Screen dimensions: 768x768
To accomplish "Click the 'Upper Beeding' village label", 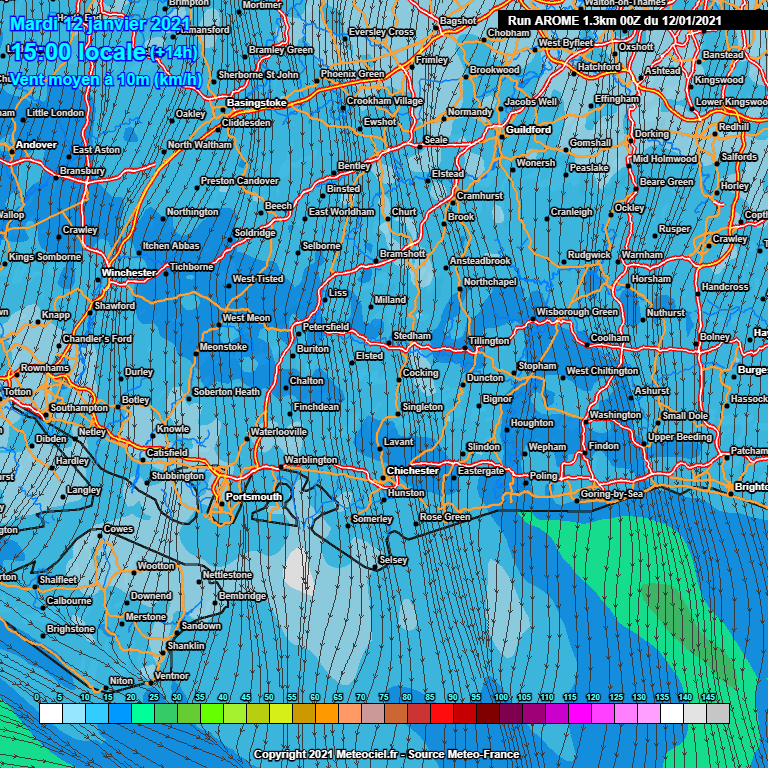I will [679, 437].
